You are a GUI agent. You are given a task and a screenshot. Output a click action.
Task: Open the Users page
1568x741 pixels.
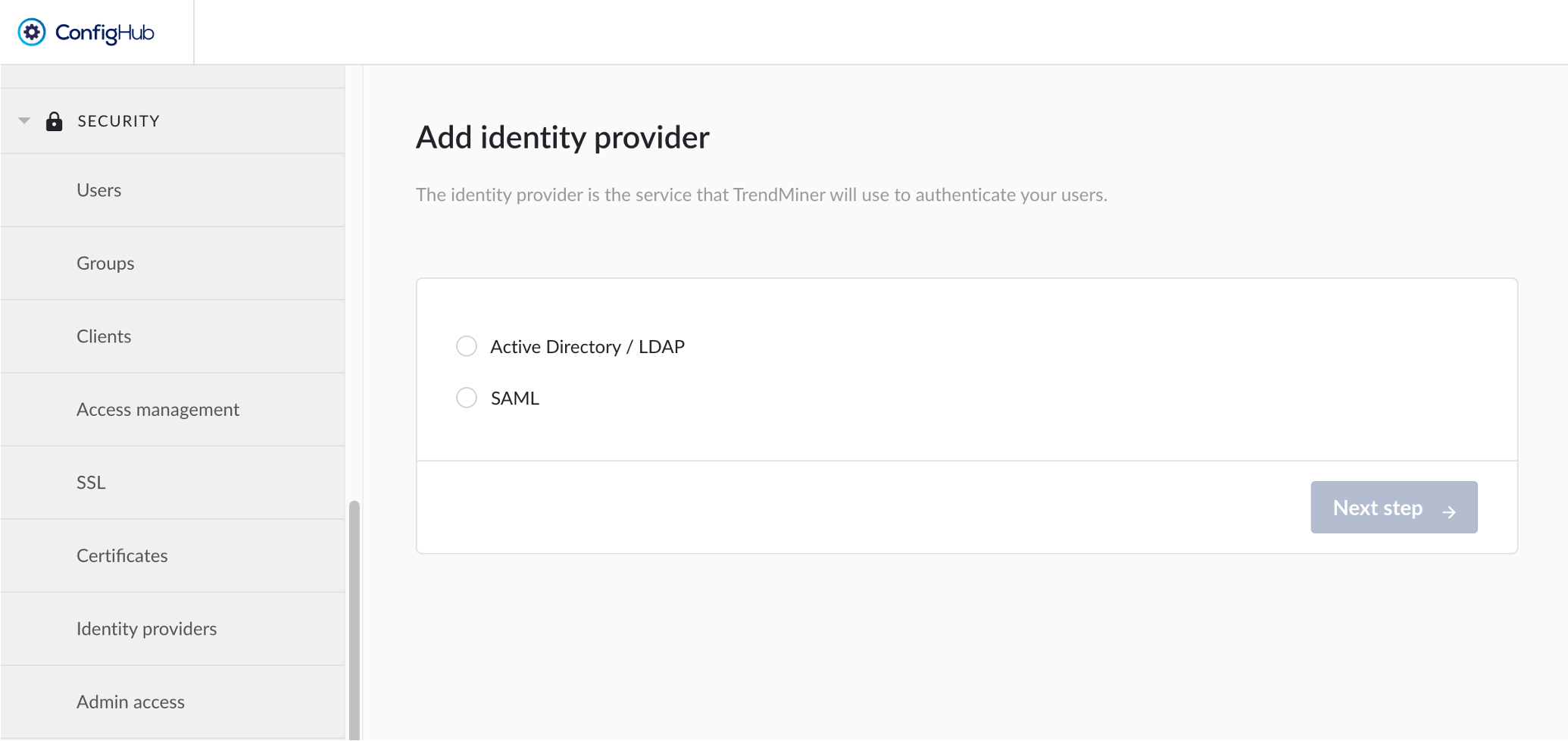(98, 189)
